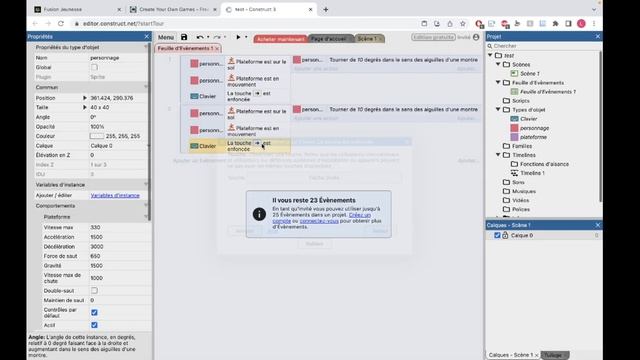
Task: Open Variables d'instance link
Action: pos(115,196)
